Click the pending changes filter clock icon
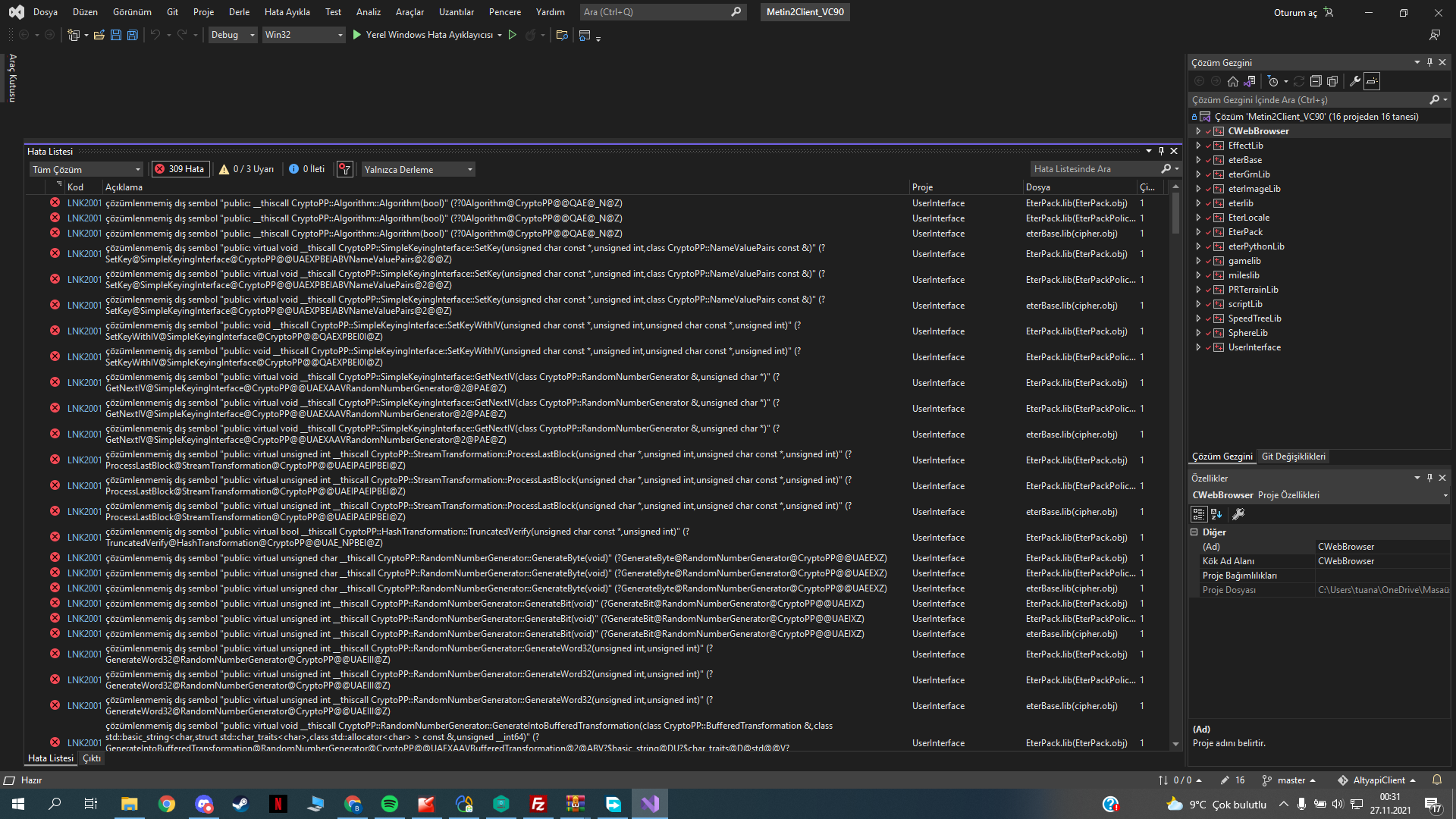1456x819 pixels. 1273,81
